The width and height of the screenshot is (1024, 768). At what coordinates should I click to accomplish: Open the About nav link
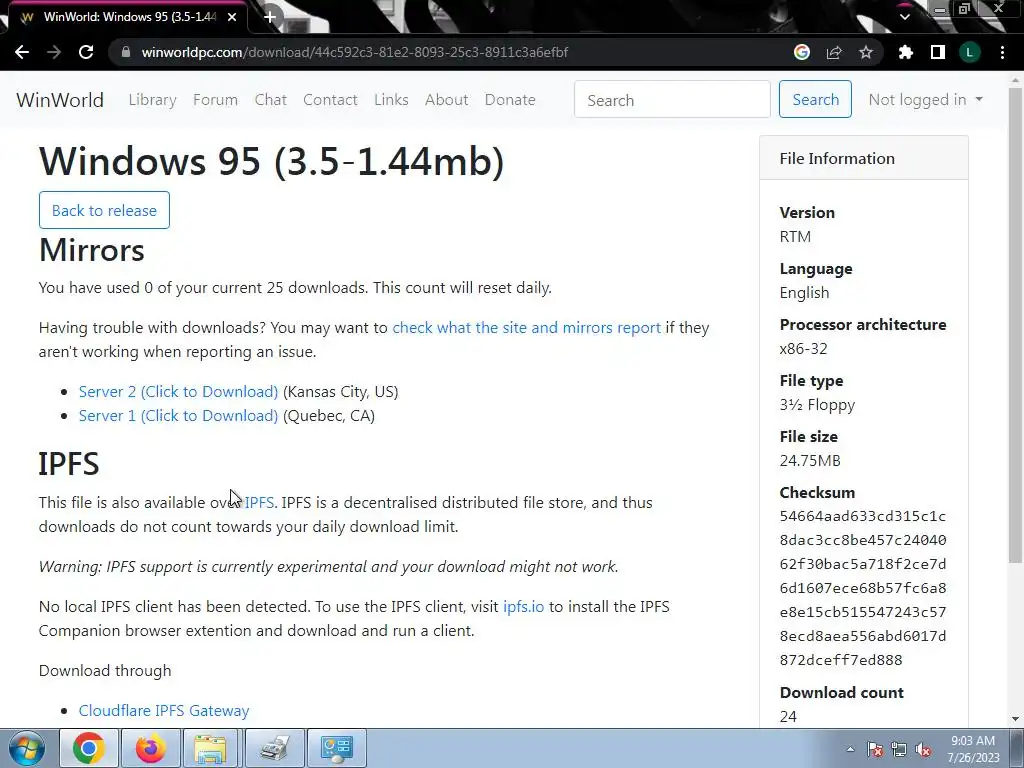pyautogui.click(x=447, y=100)
